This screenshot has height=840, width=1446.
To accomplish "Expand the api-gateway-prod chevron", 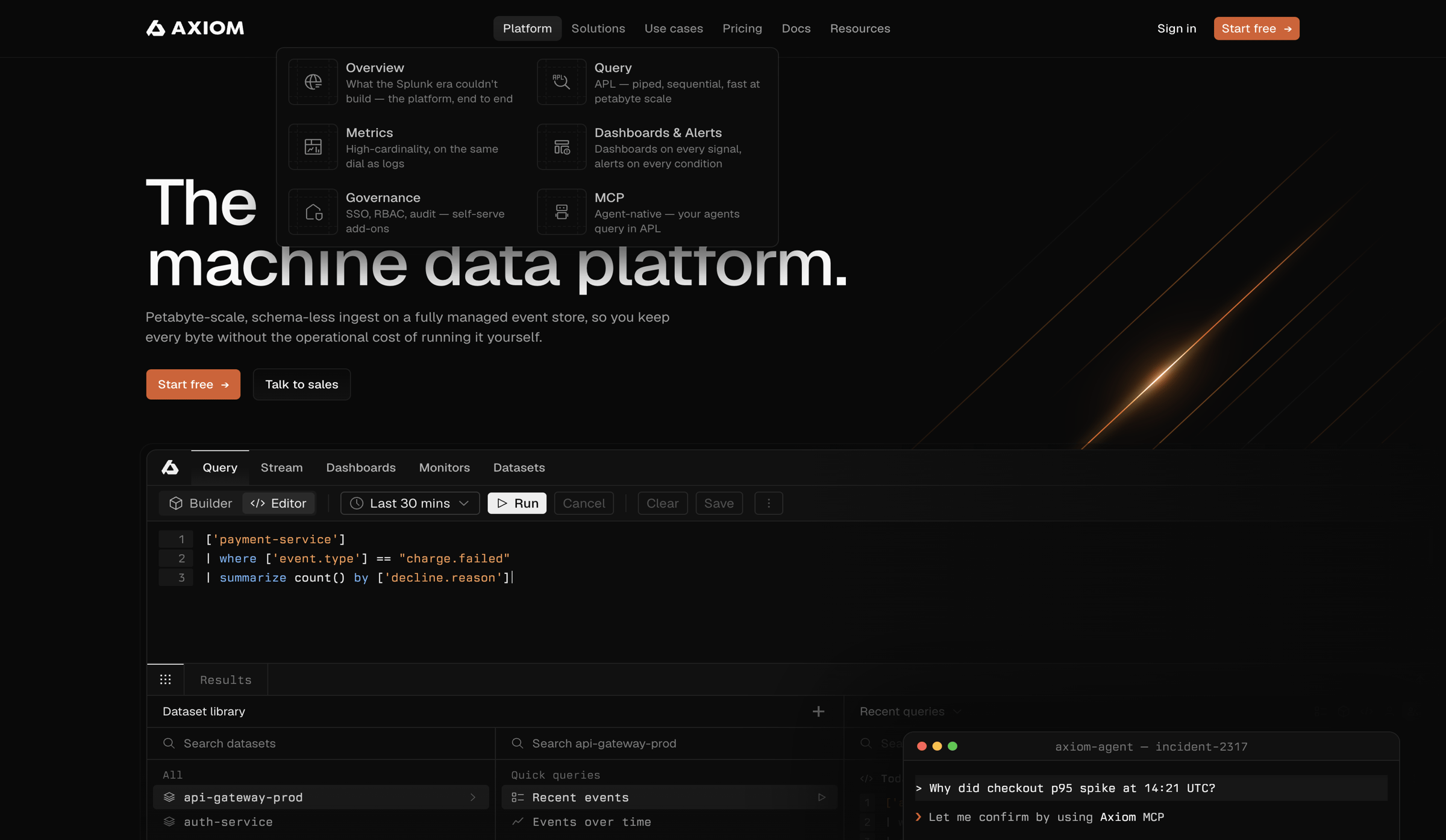I will 473,797.
